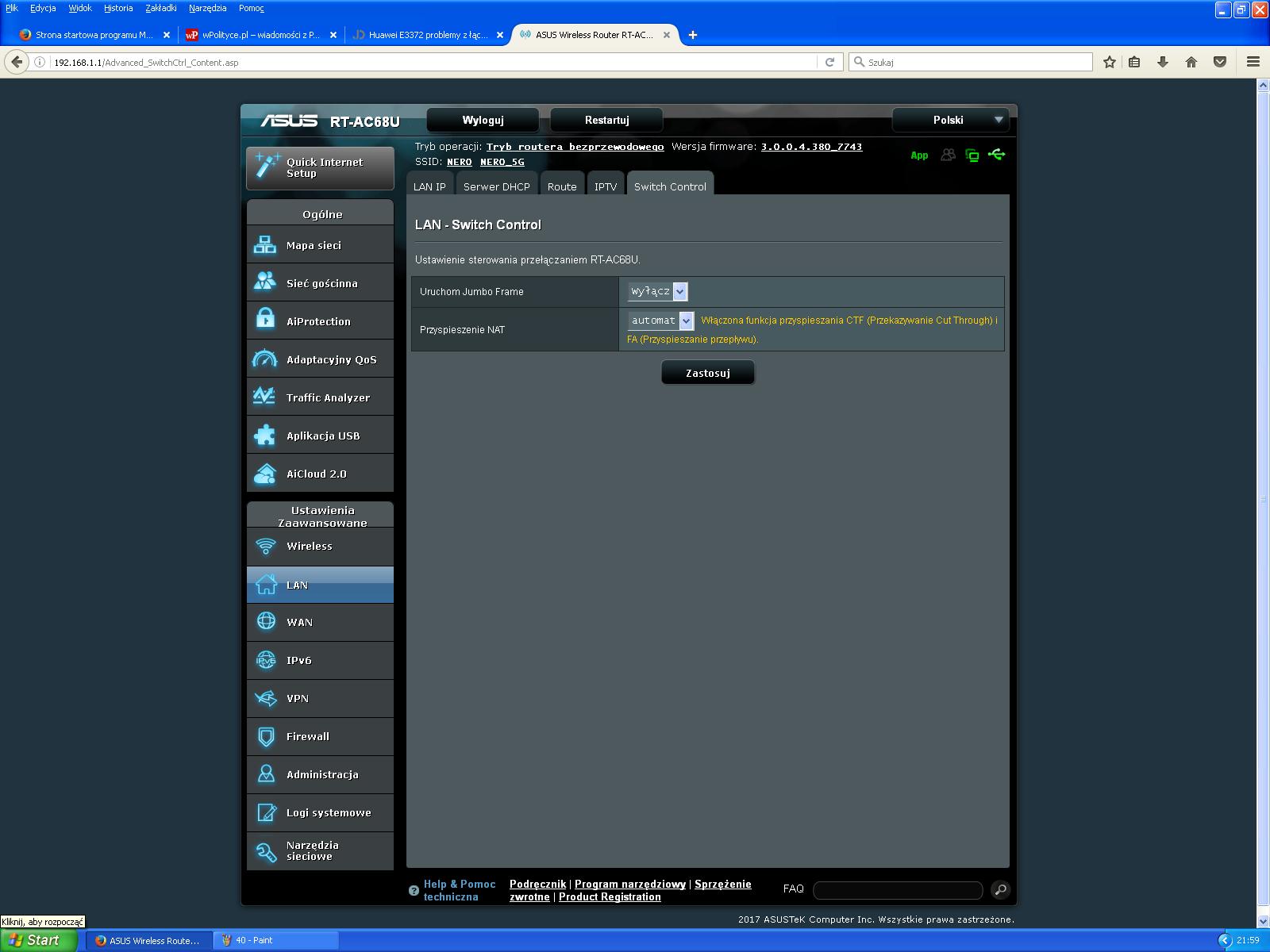Image resolution: width=1270 pixels, height=952 pixels.
Task: Open the Adaptacyjny QoS gauge icon
Action: 265,359
